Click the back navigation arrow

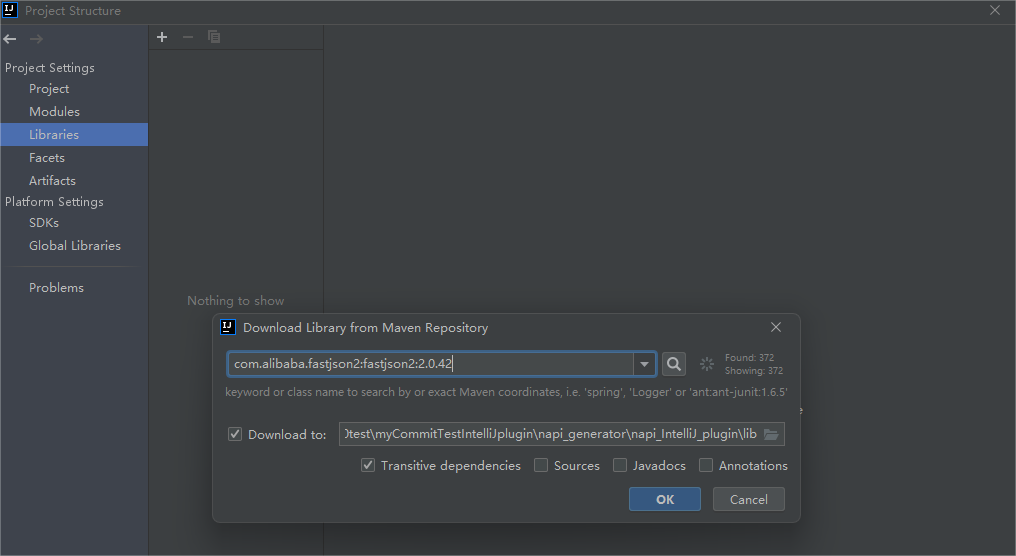(10, 39)
